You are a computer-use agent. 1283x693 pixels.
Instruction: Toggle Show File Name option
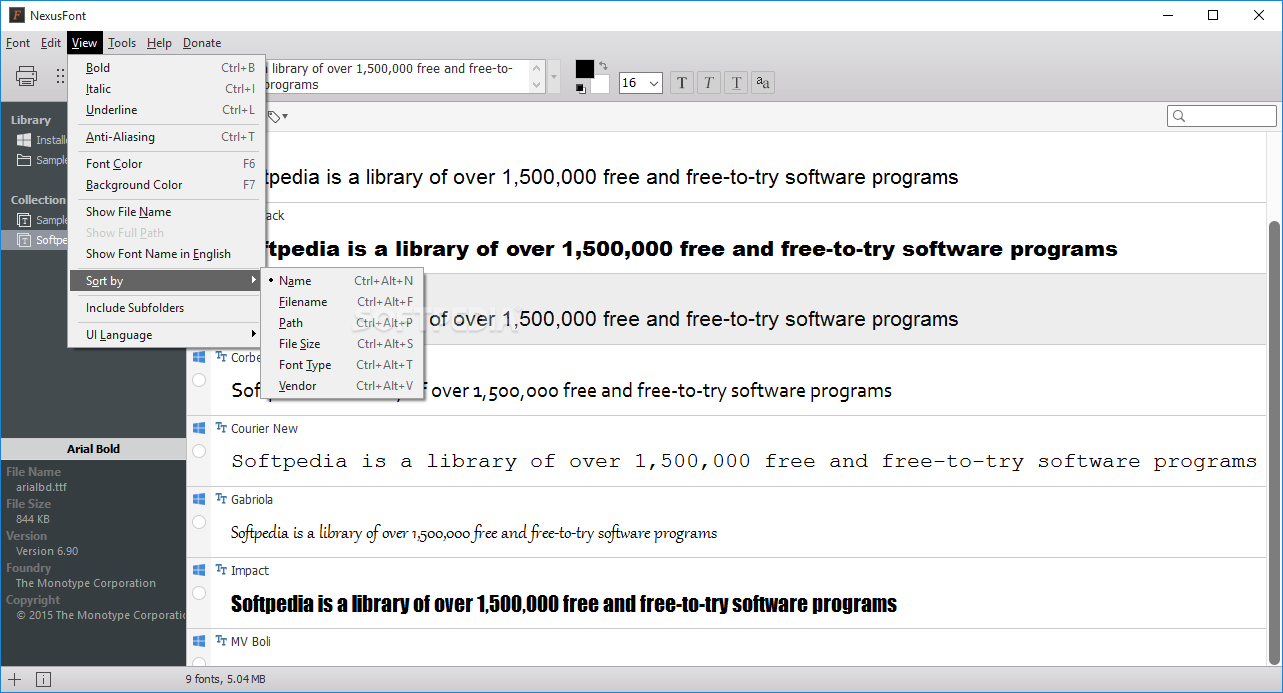pos(167,212)
